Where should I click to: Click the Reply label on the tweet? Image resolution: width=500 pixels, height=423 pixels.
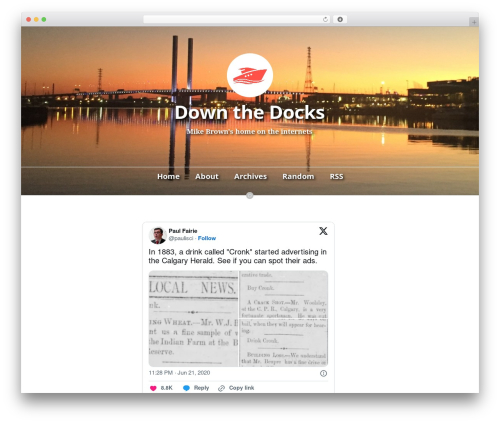pos(201,388)
